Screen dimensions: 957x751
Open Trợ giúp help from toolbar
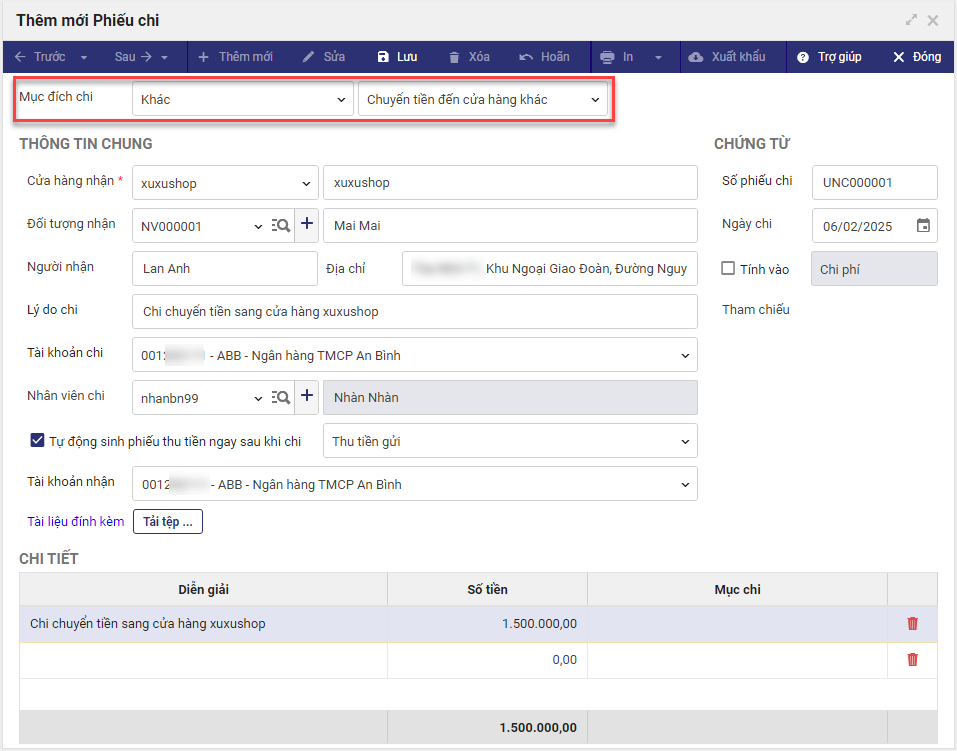pos(829,57)
